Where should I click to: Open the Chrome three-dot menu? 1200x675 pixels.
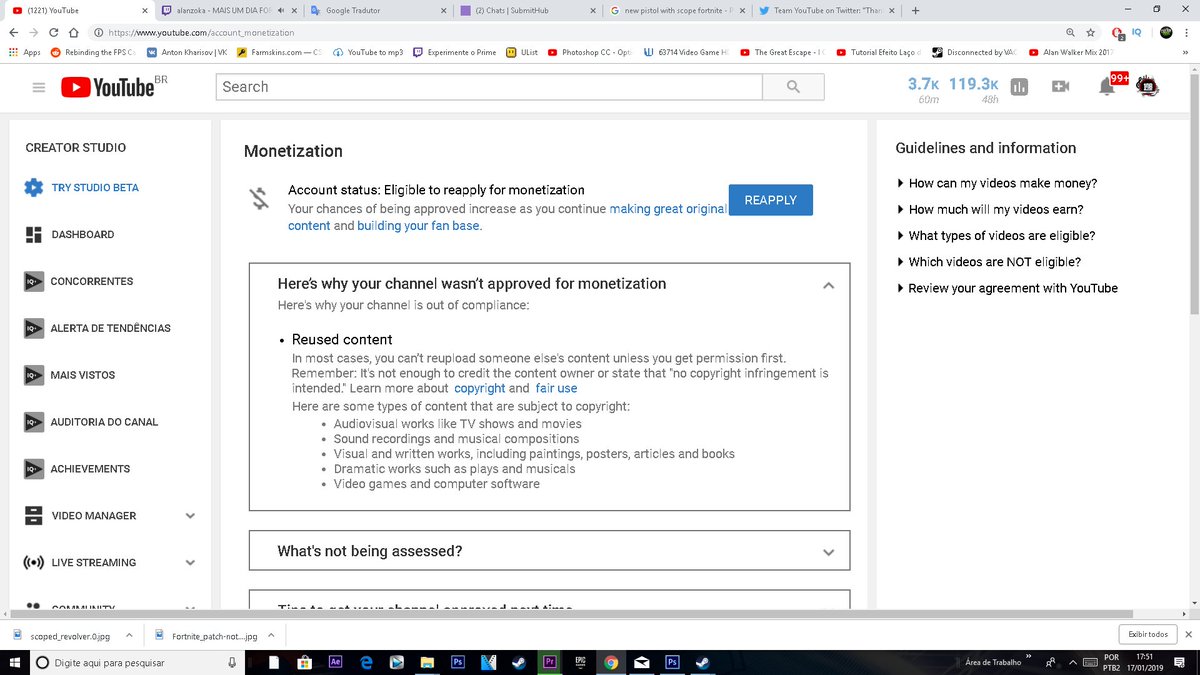[x=1188, y=32]
